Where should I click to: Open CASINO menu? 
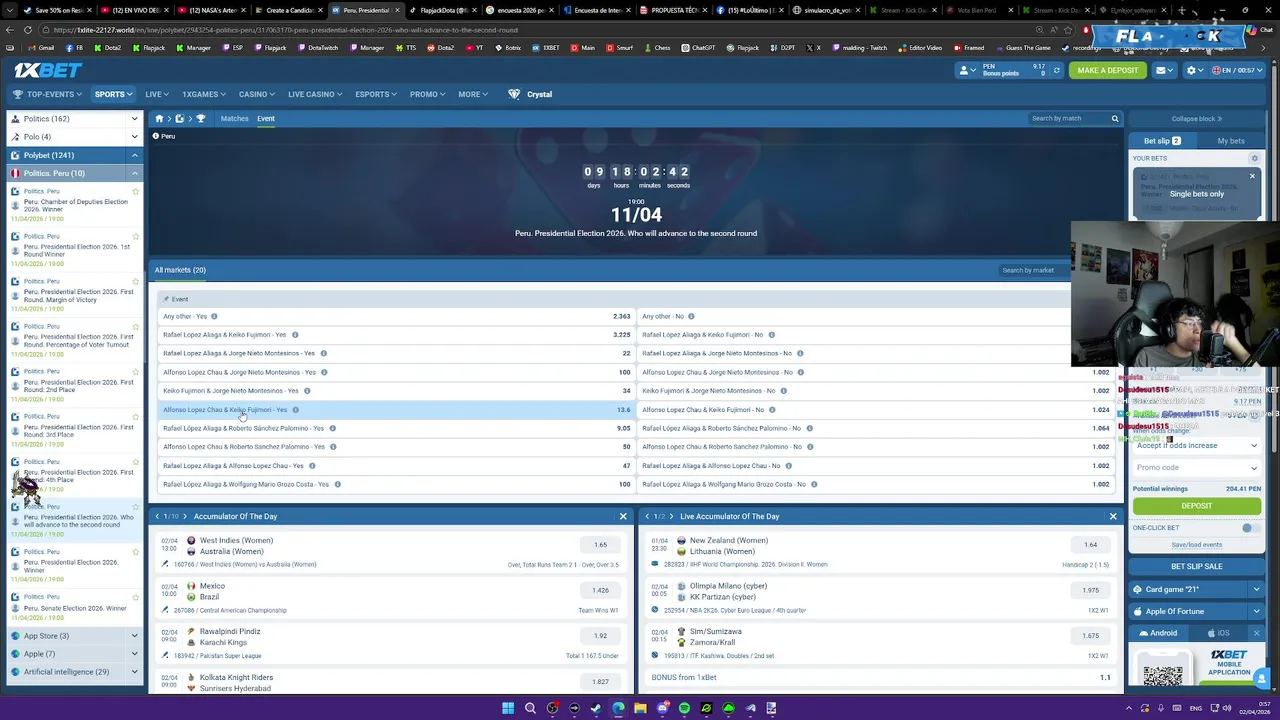tap(256, 94)
